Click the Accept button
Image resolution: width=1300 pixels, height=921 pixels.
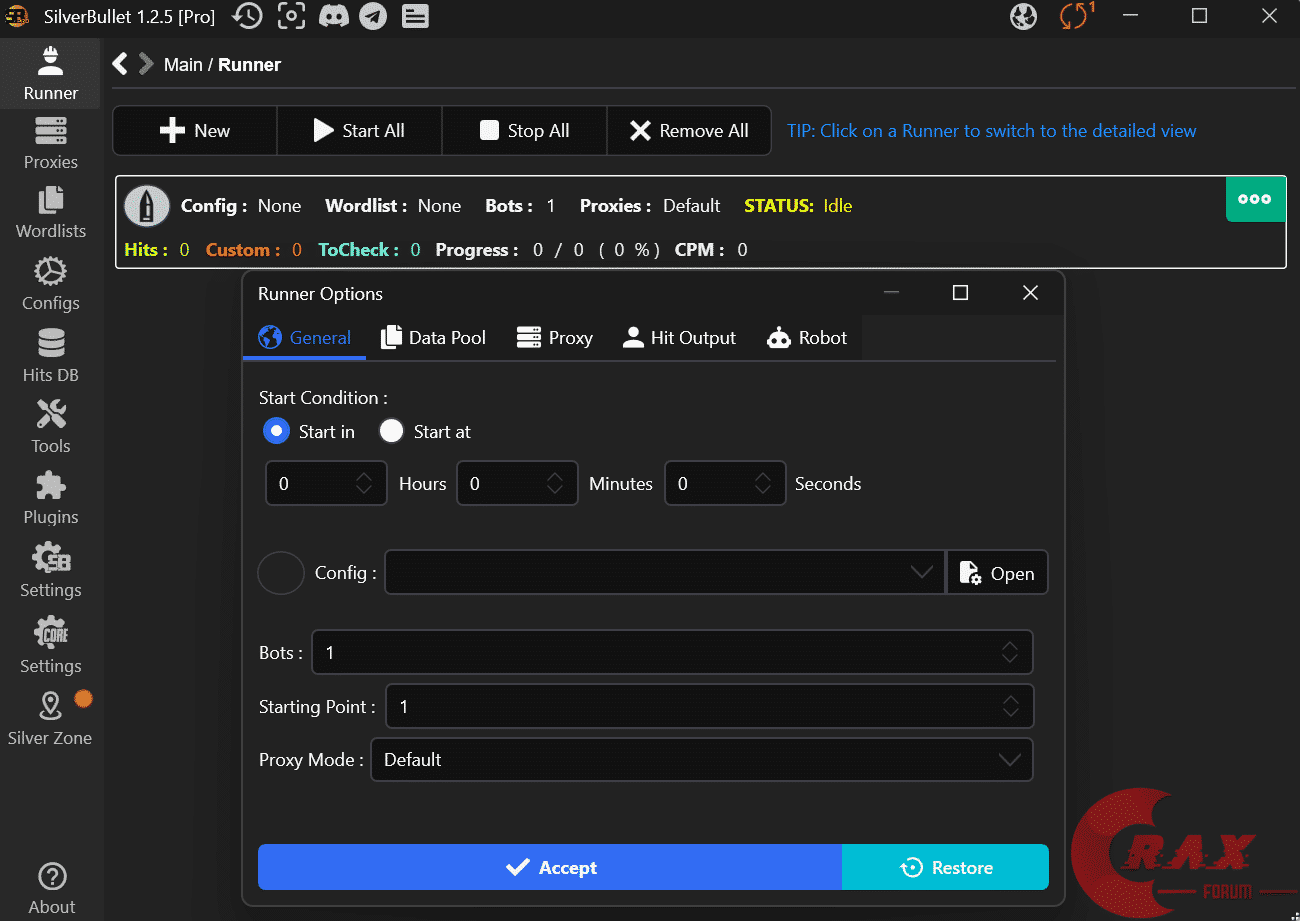click(550, 867)
